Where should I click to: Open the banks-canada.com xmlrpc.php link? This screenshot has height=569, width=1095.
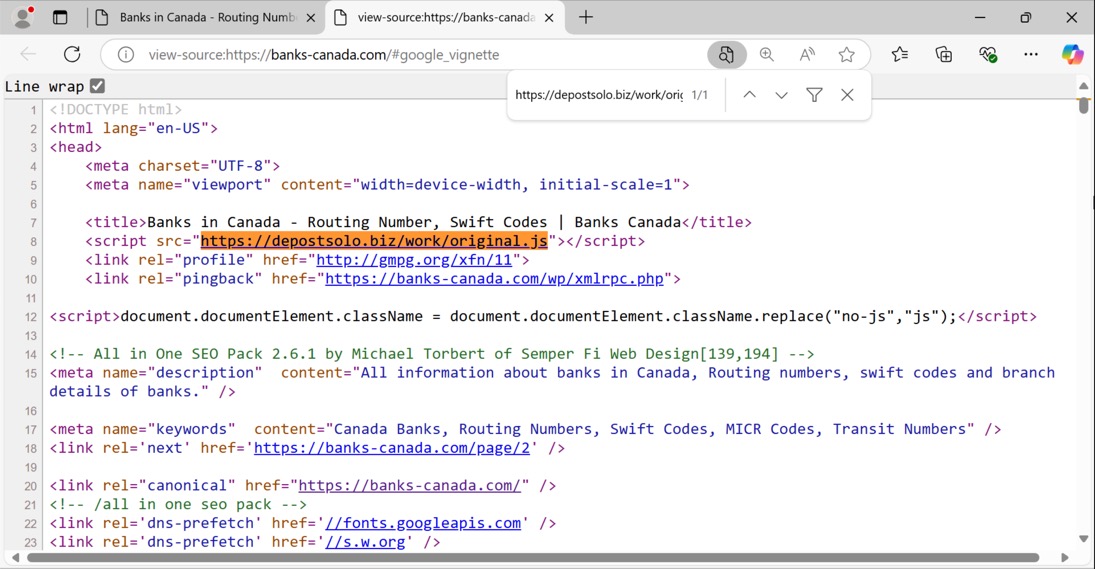tap(494, 279)
